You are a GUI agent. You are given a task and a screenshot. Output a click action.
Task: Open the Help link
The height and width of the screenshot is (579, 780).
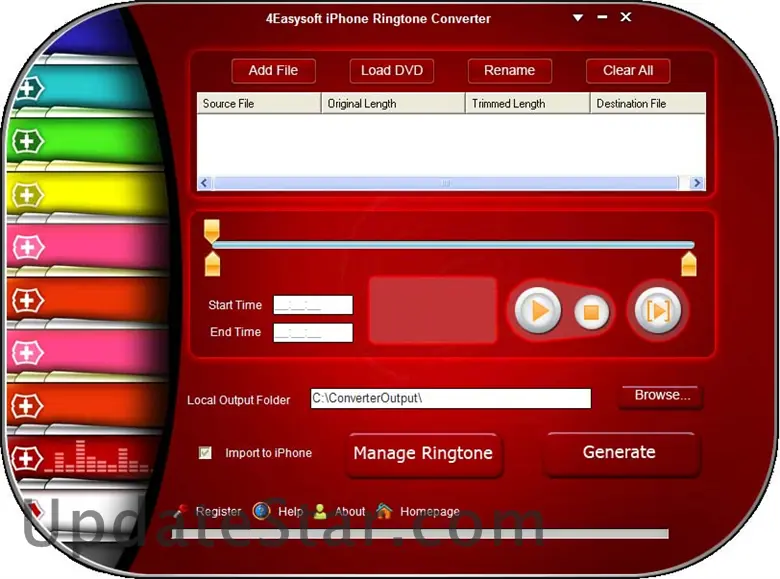click(290, 511)
